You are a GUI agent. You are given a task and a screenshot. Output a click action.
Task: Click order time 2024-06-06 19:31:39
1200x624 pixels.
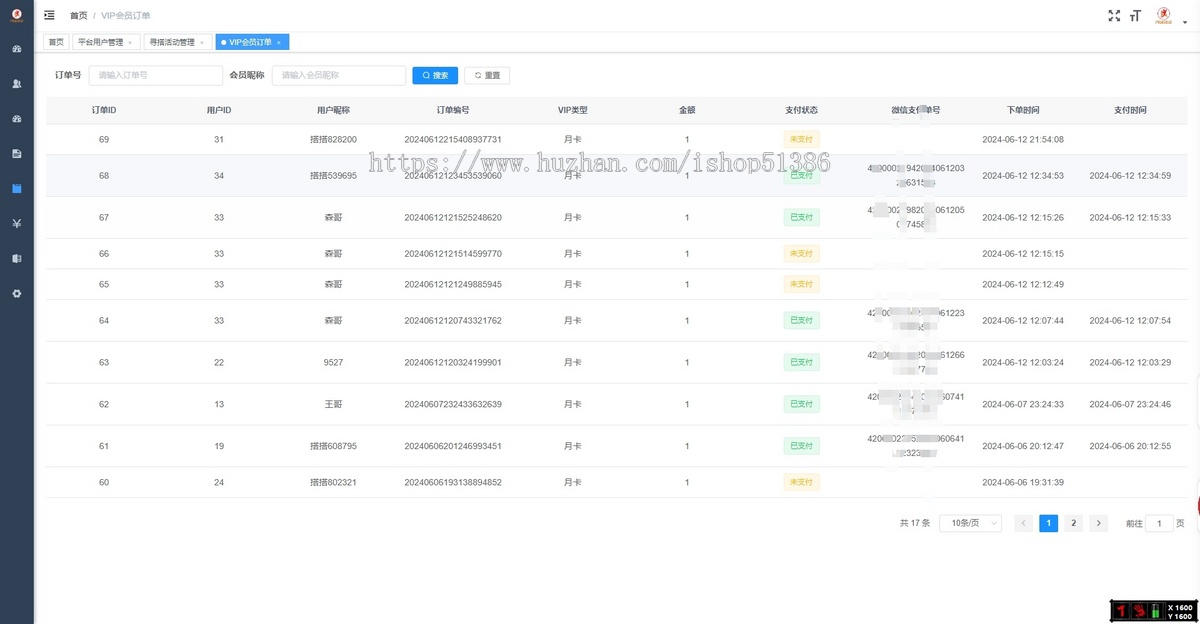[1023, 482]
